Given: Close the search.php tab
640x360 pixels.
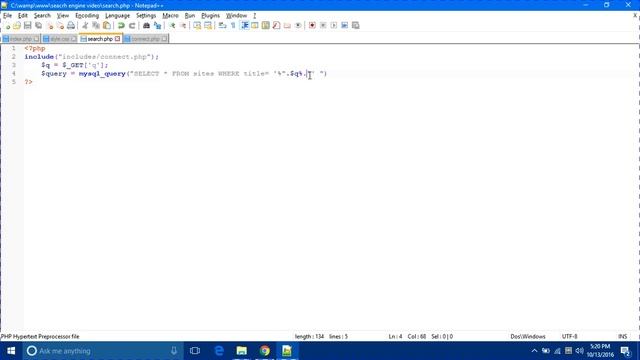Looking at the screenshot, I should pos(118,39).
